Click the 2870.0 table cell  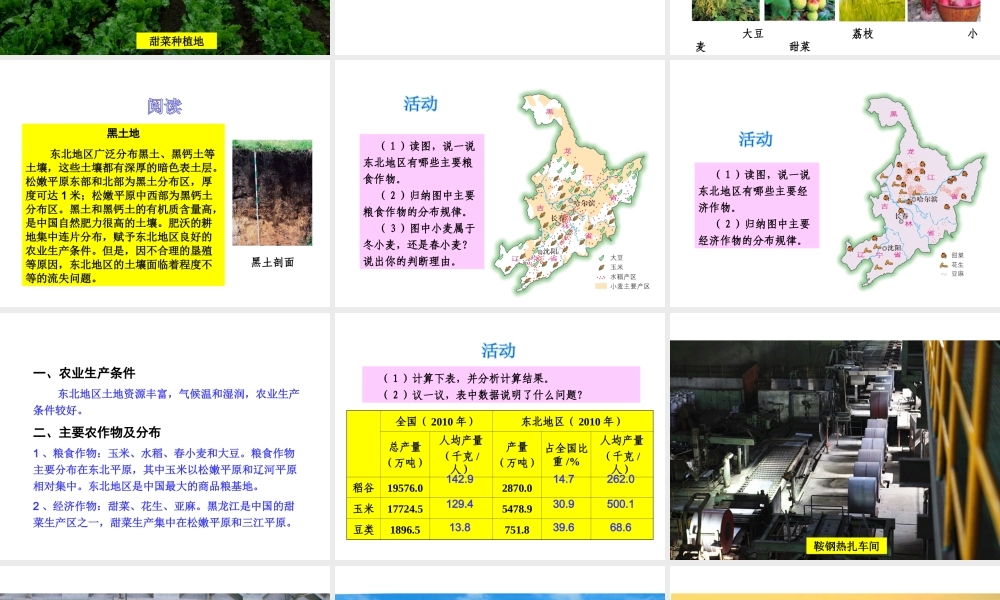coord(517,488)
